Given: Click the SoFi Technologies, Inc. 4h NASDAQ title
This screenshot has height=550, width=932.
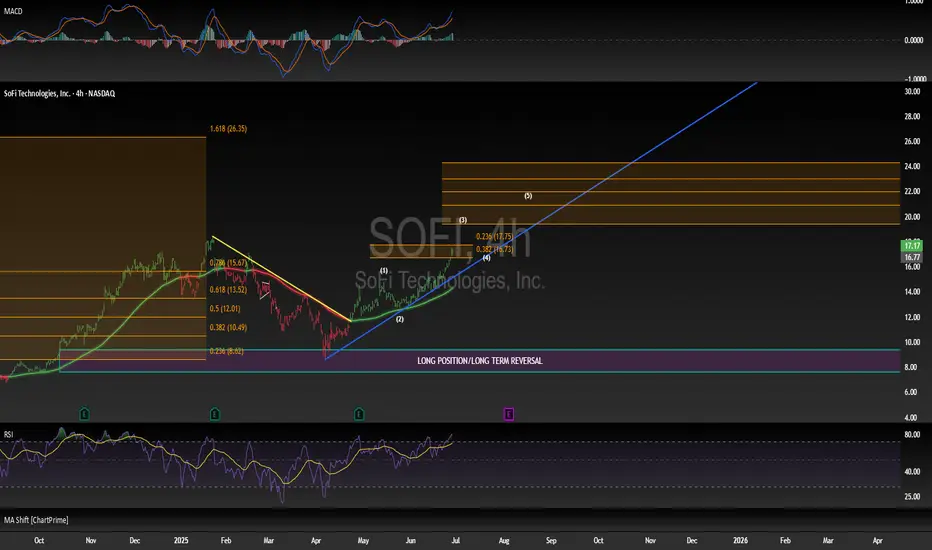Looking at the screenshot, I should [x=59, y=93].
